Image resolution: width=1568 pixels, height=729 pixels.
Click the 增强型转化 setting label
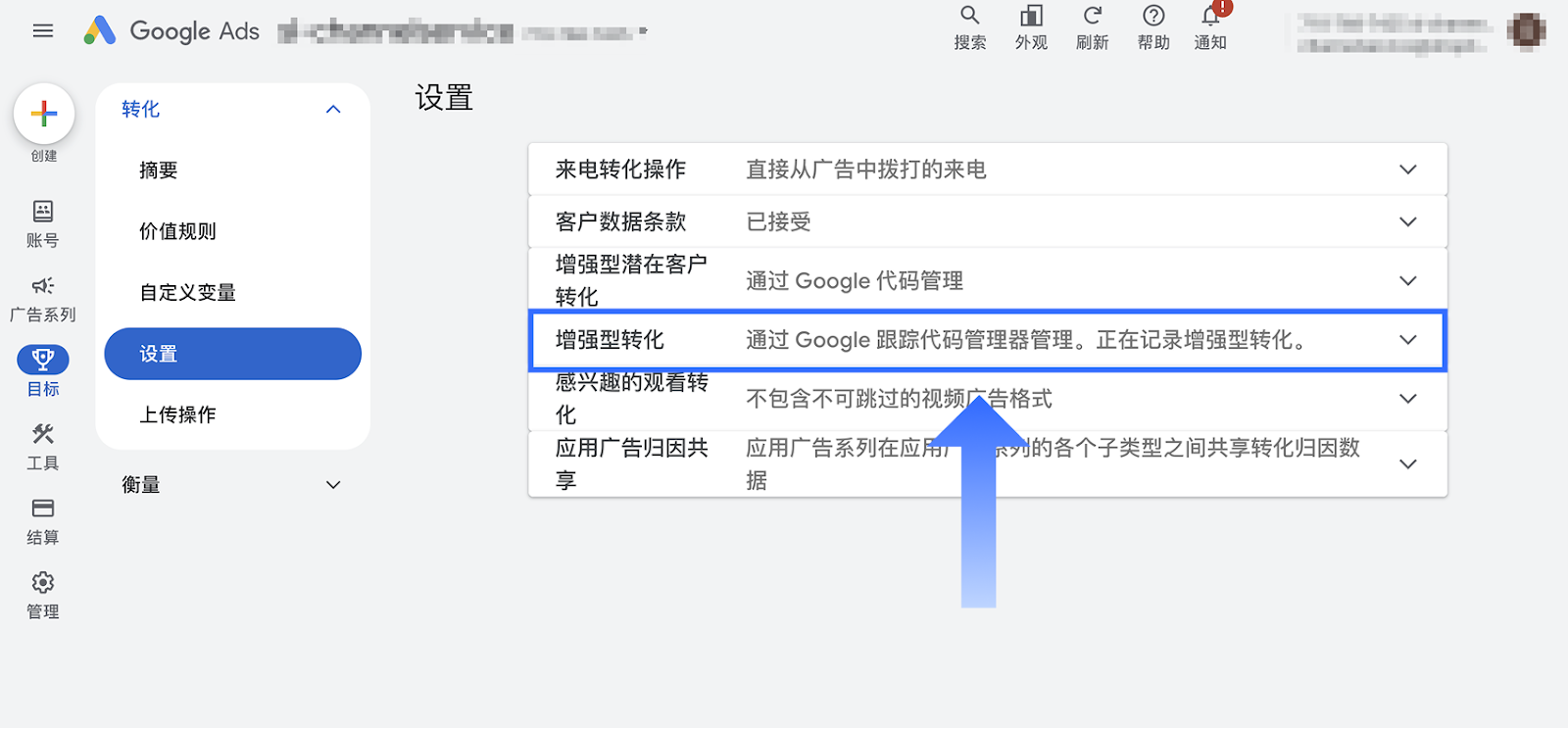click(x=610, y=340)
